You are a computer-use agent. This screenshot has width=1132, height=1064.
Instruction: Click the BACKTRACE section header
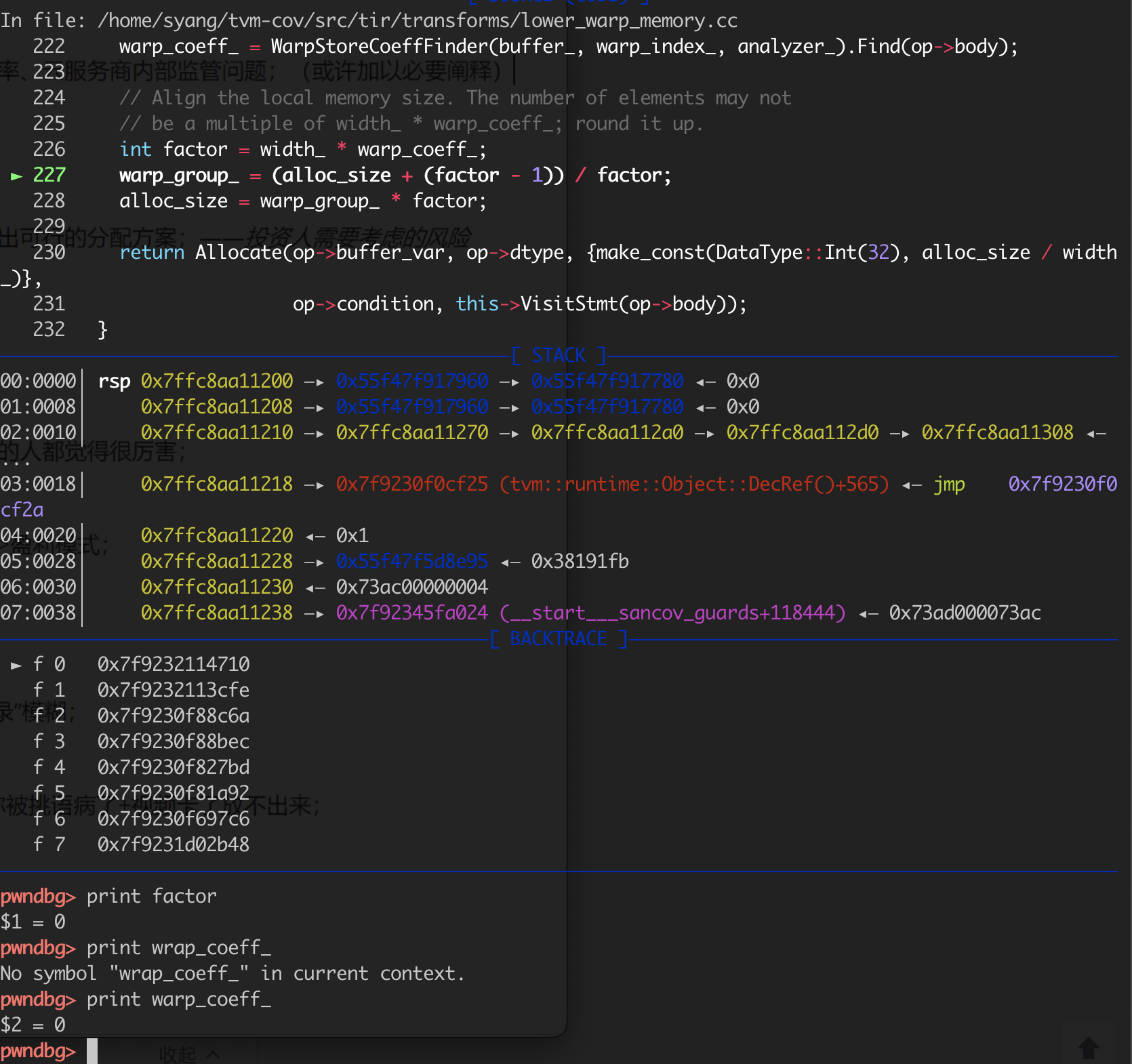tap(558, 638)
